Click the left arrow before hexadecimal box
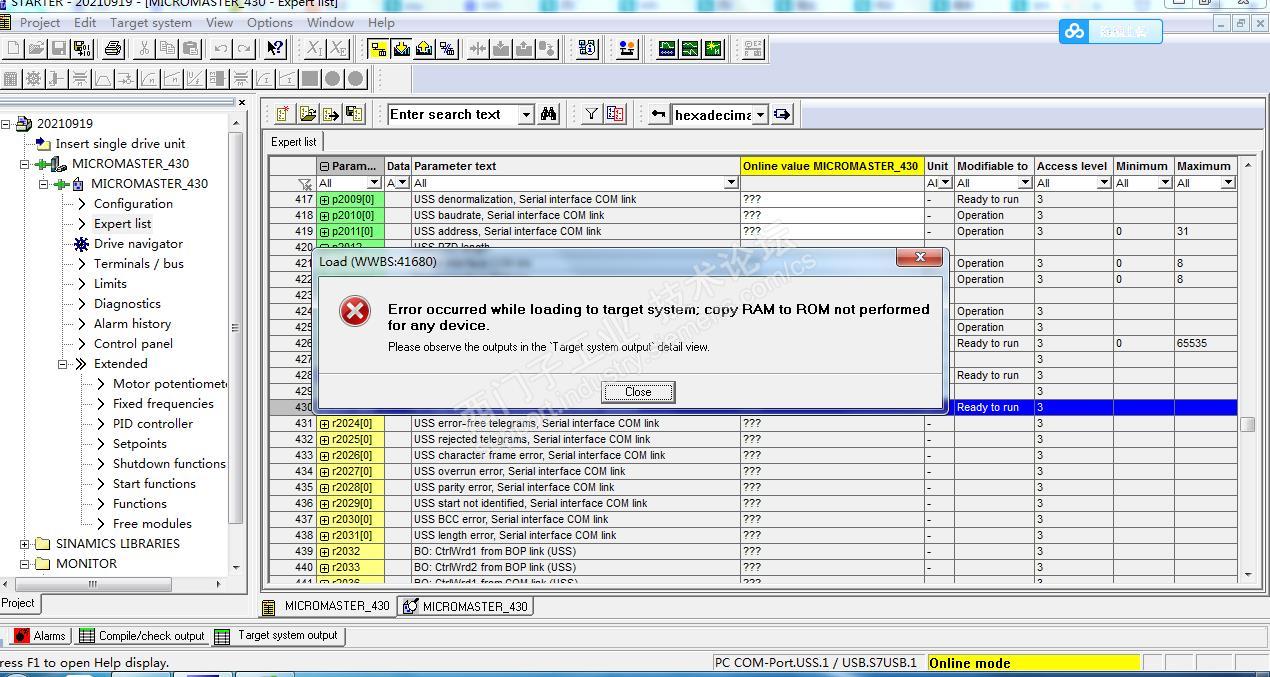 click(658, 115)
